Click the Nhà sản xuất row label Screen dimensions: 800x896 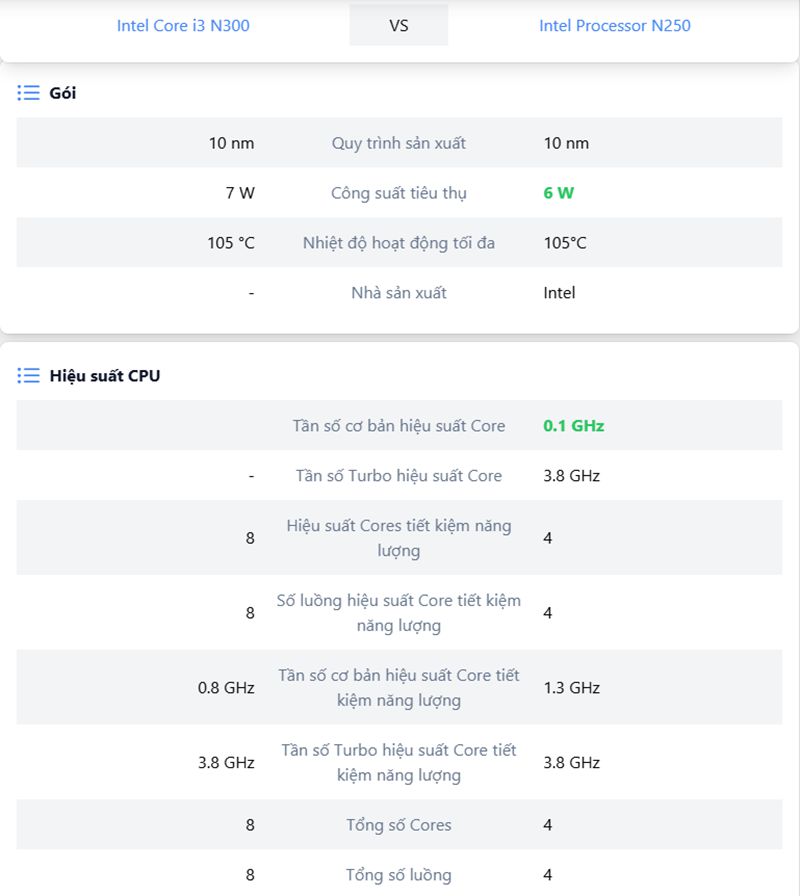click(398, 293)
